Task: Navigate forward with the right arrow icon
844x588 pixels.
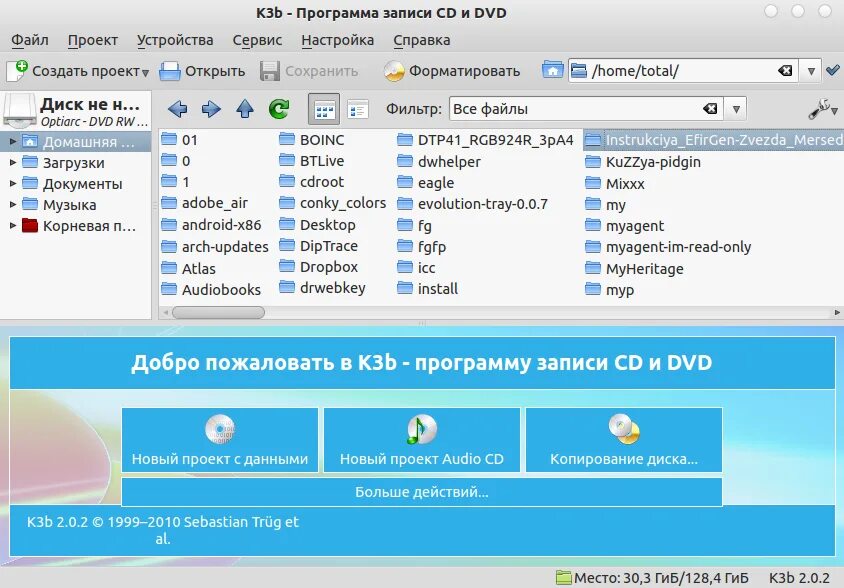Action: [211, 109]
